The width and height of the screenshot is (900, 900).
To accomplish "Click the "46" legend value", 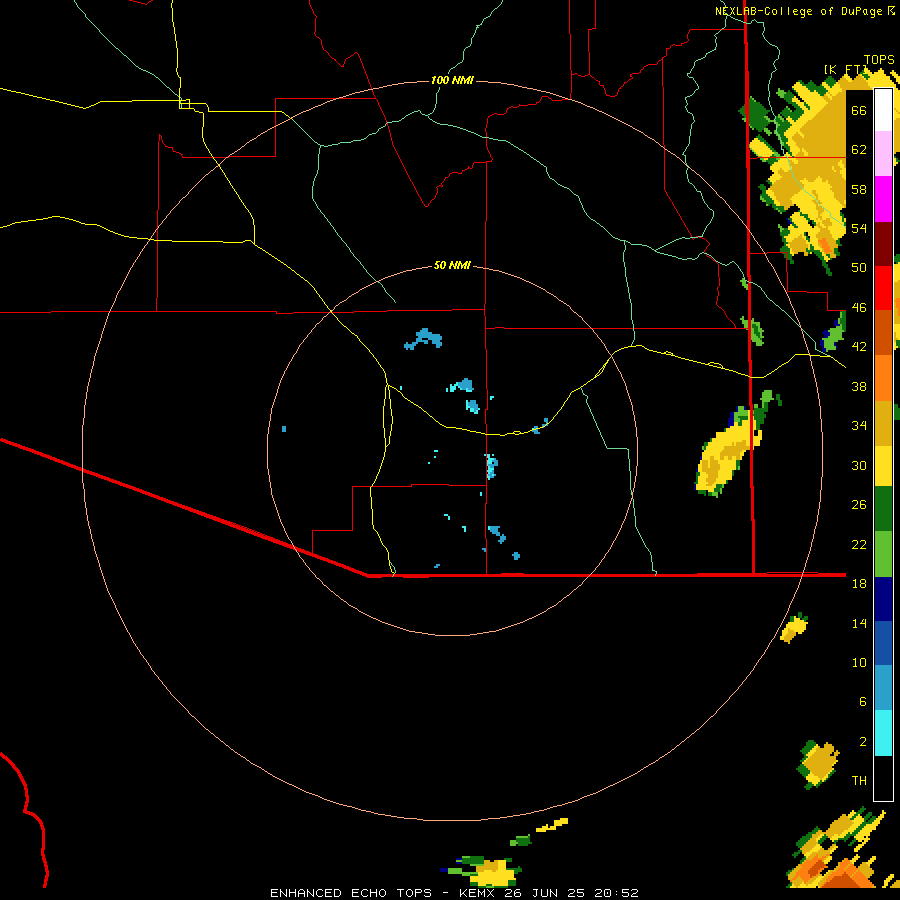I will (859, 308).
